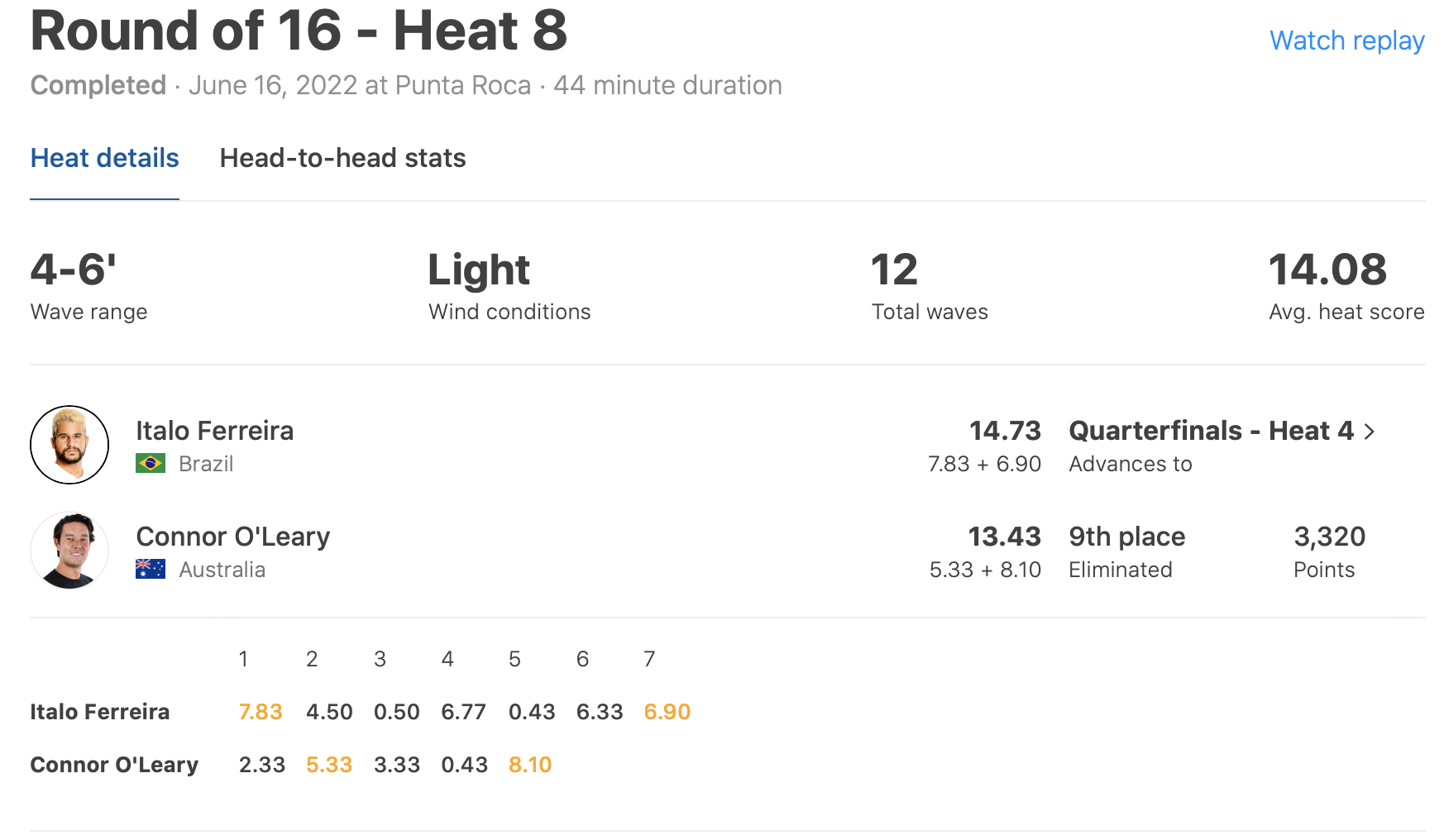The height and width of the screenshot is (840, 1444).
Task: Click Connor O'Leary's name in results
Action: [232, 537]
